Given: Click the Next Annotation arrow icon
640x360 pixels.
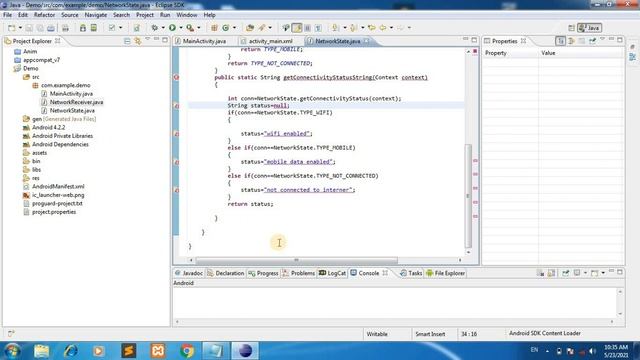Looking at the screenshot, I should coord(336,28).
